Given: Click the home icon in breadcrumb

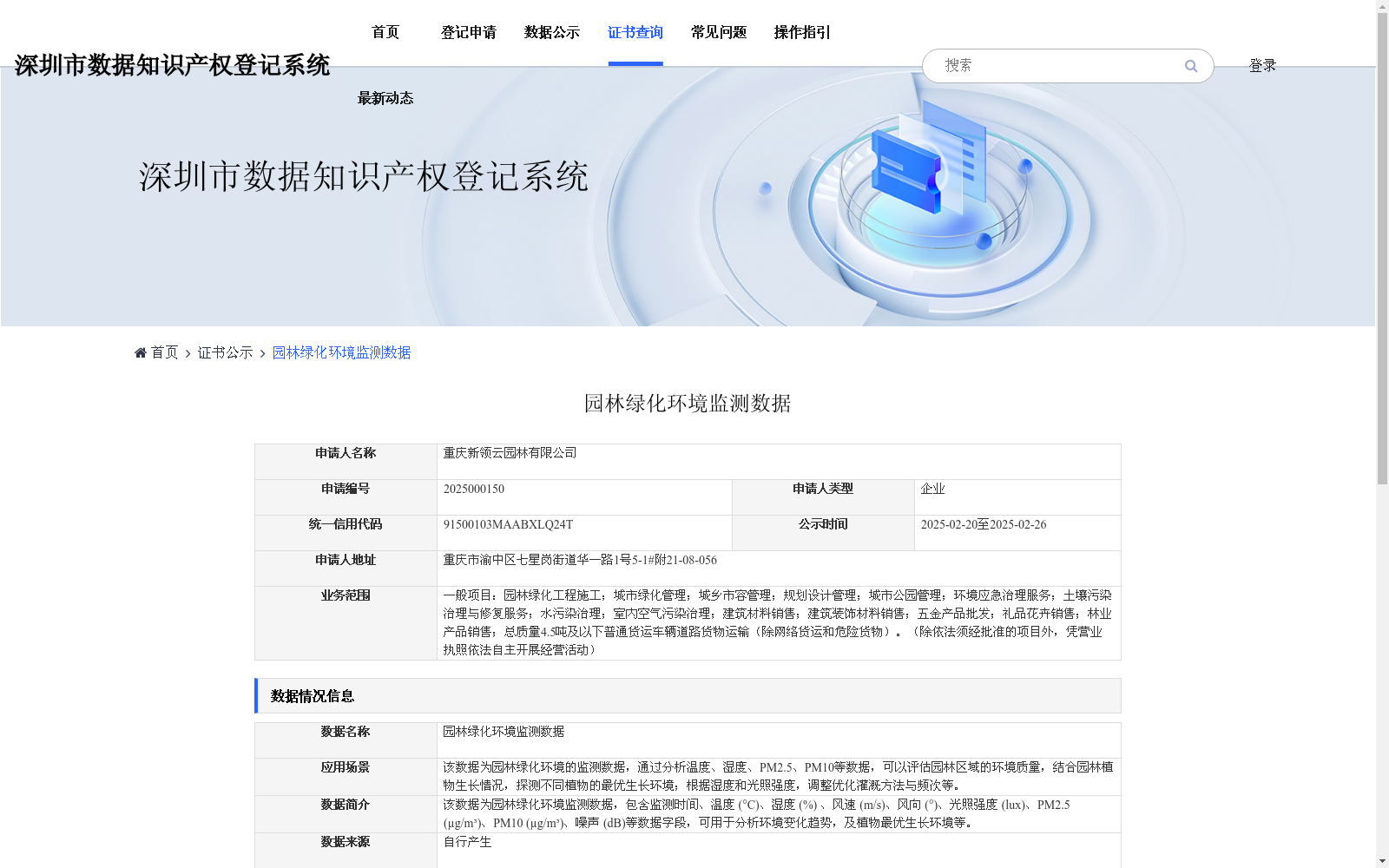Looking at the screenshot, I should [141, 352].
